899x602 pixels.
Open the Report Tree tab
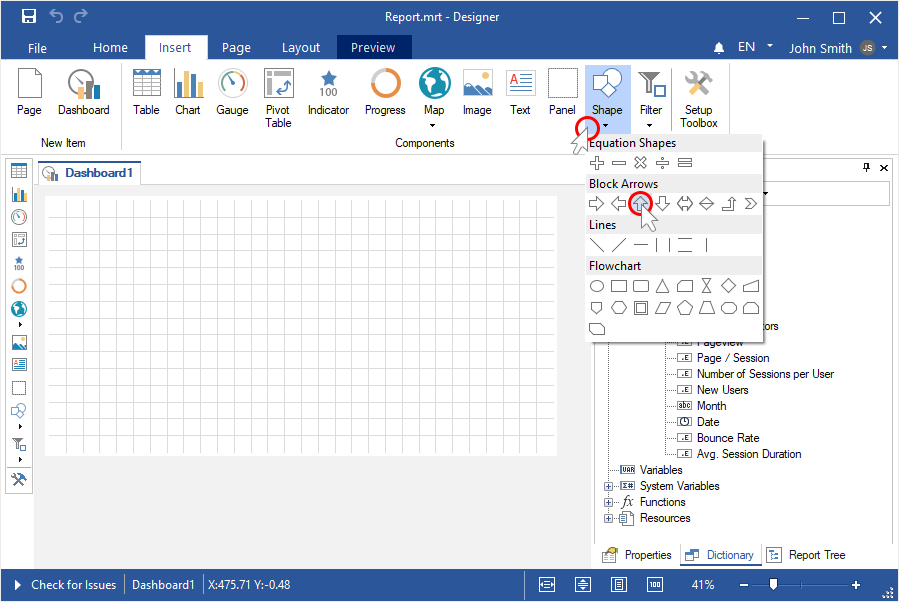pos(806,555)
